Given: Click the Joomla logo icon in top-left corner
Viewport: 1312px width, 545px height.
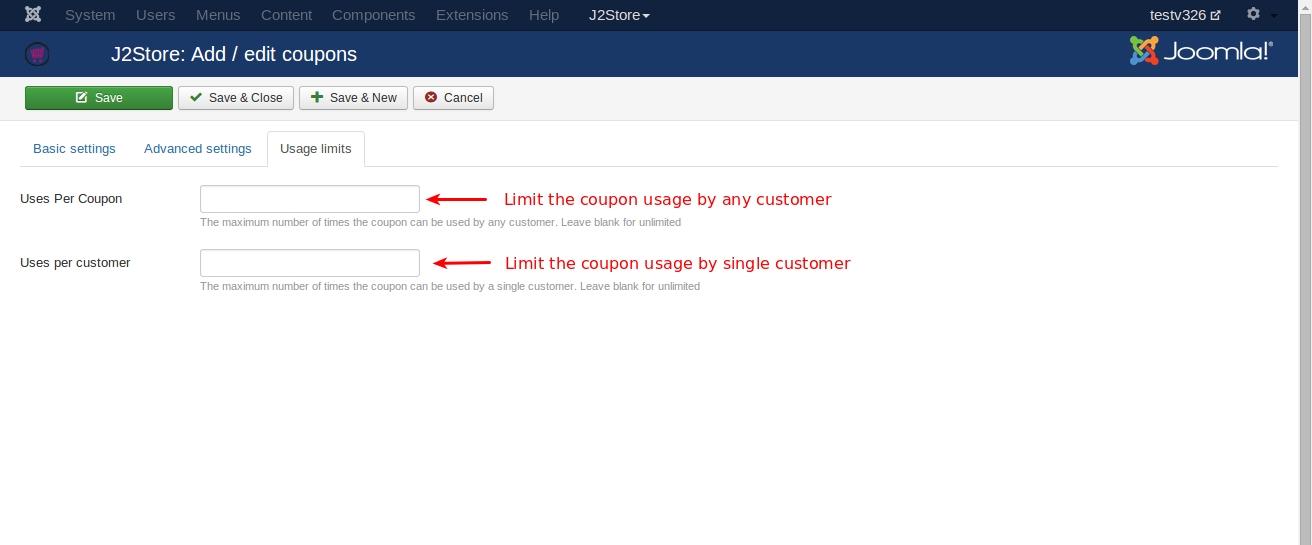Looking at the screenshot, I should (x=33, y=15).
